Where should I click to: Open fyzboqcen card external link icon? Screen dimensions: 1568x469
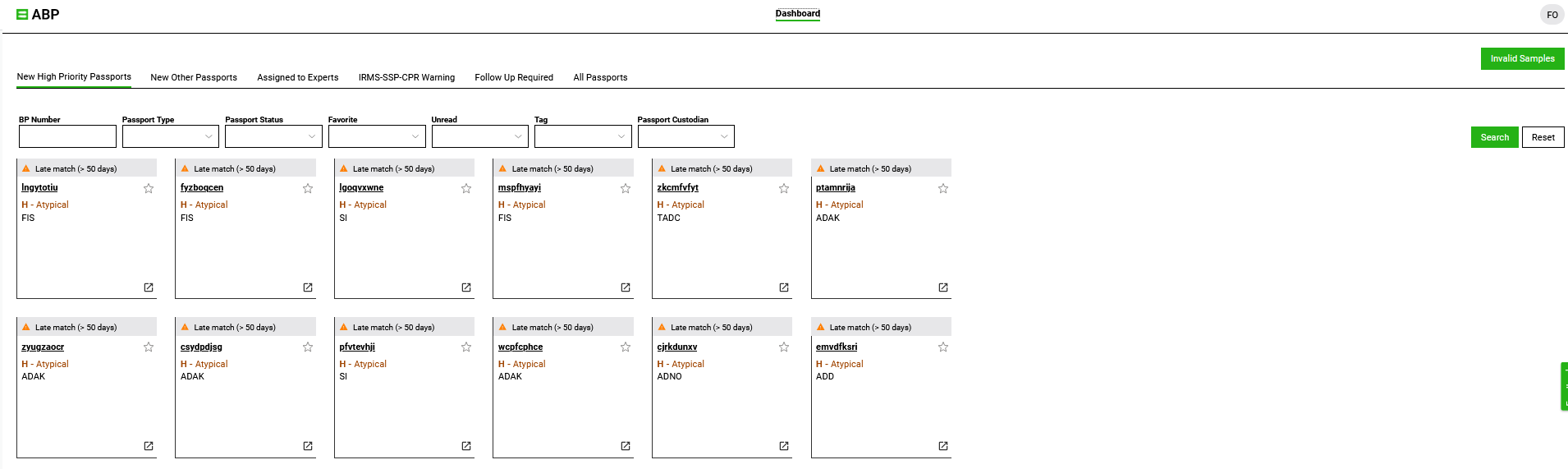pos(308,287)
